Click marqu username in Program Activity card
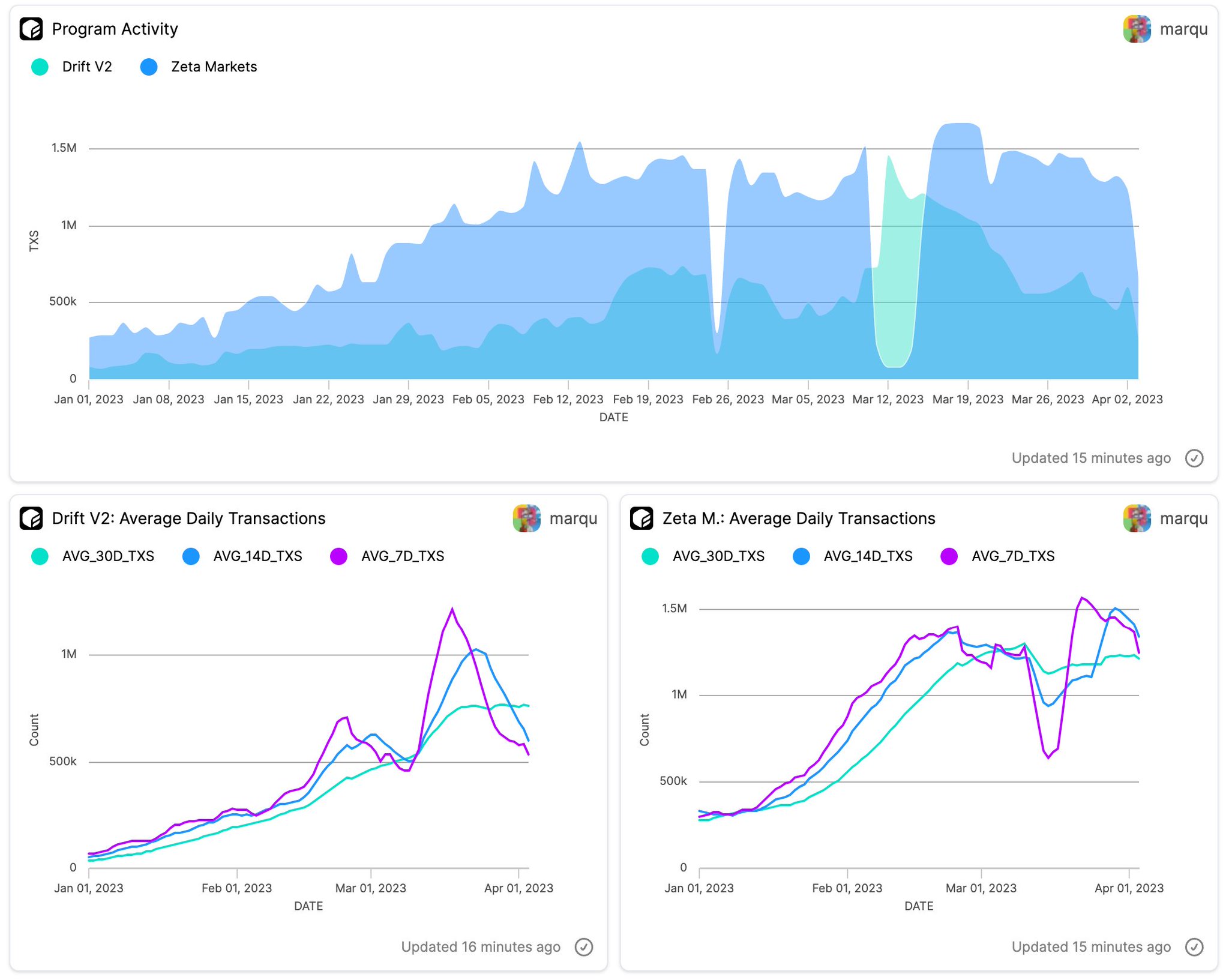 click(1183, 29)
